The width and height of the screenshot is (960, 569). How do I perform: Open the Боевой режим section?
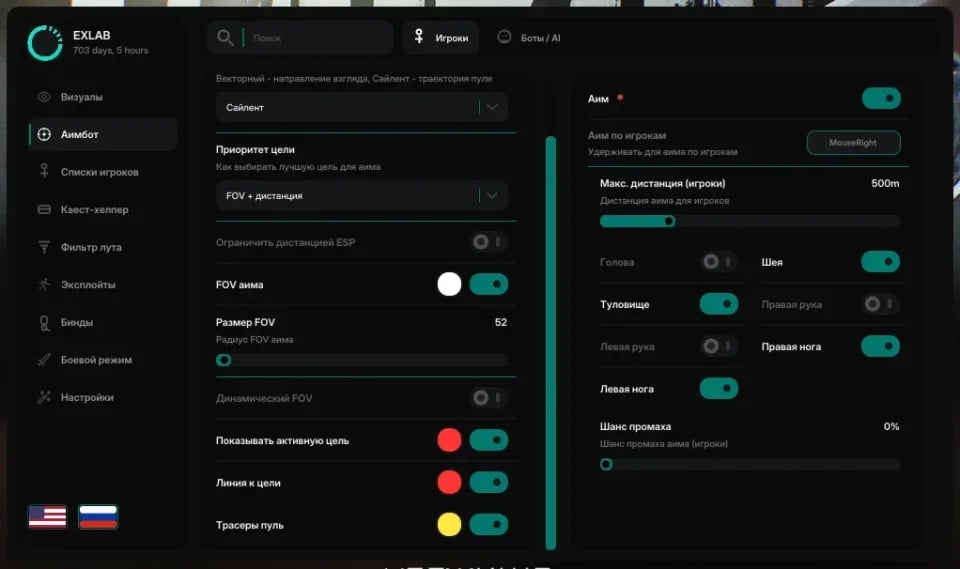pos(103,360)
